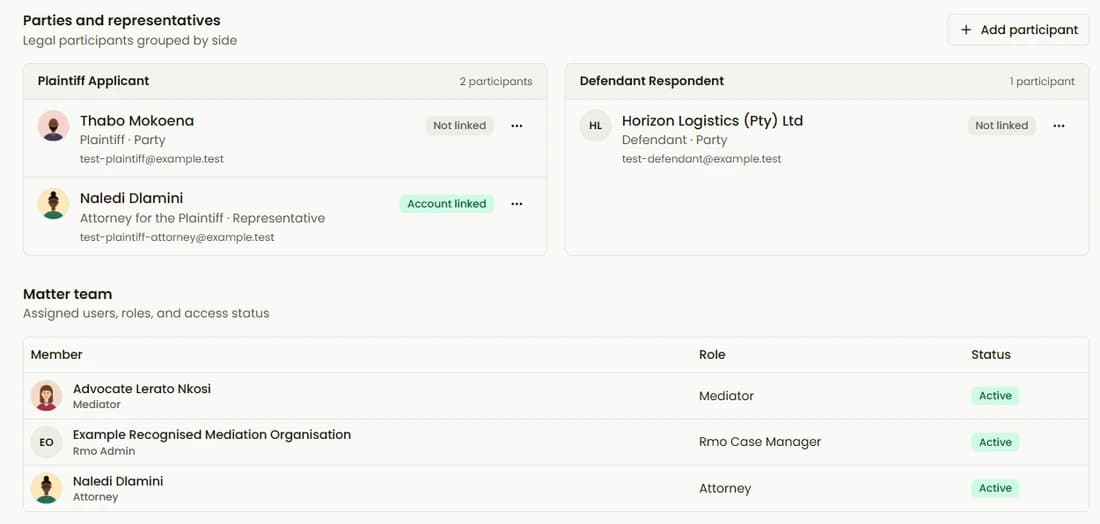Open more options for Thabo Mokoena

pos(517,126)
